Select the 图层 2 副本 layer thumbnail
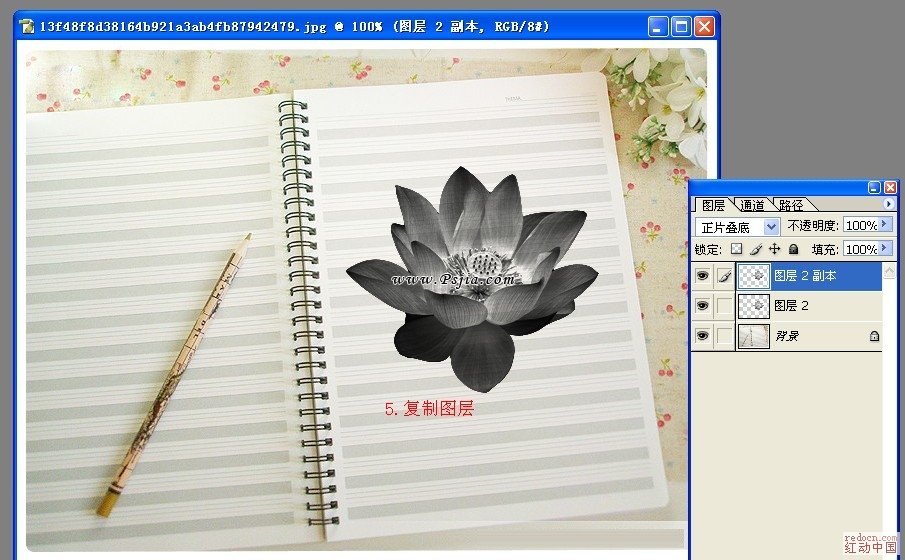 [754, 276]
